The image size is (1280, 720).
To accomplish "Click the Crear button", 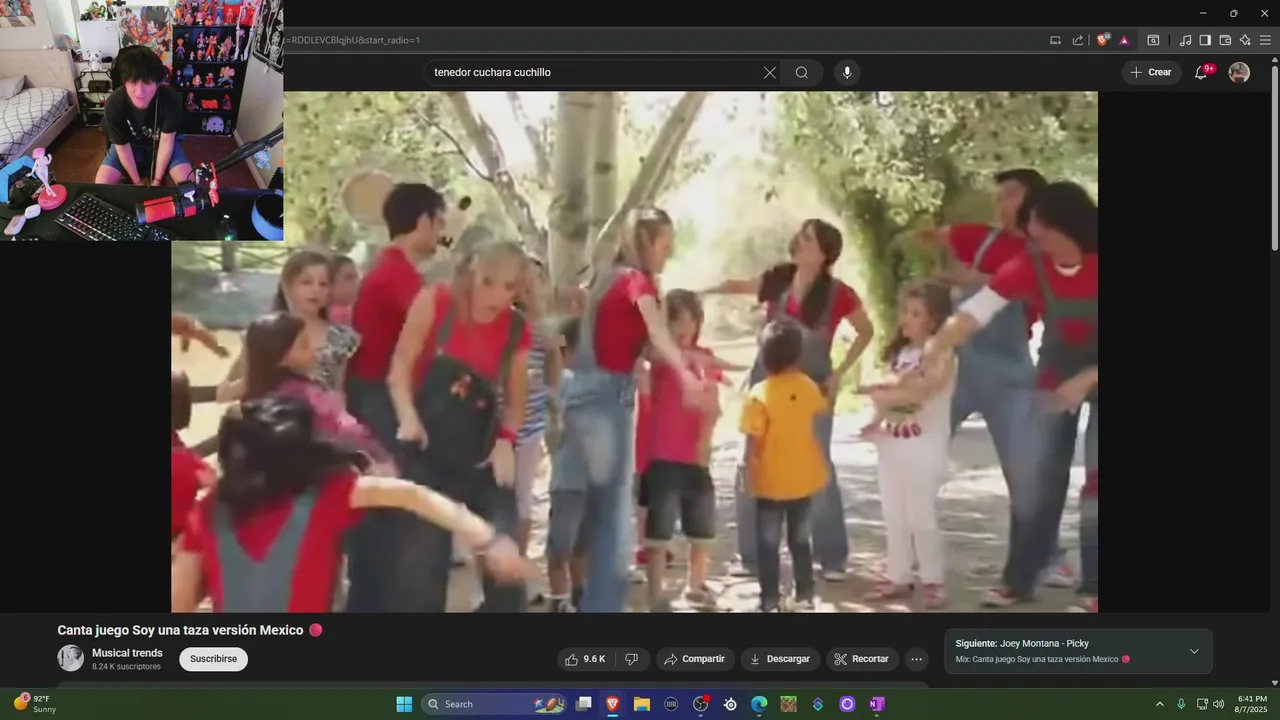I will coord(1151,72).
